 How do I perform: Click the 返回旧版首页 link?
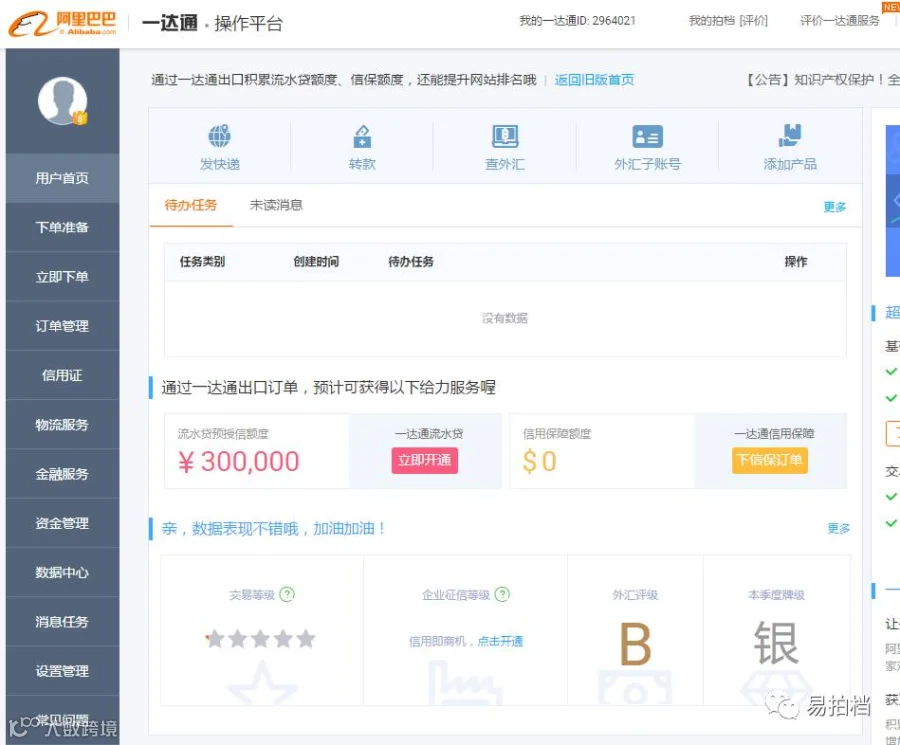594,80
